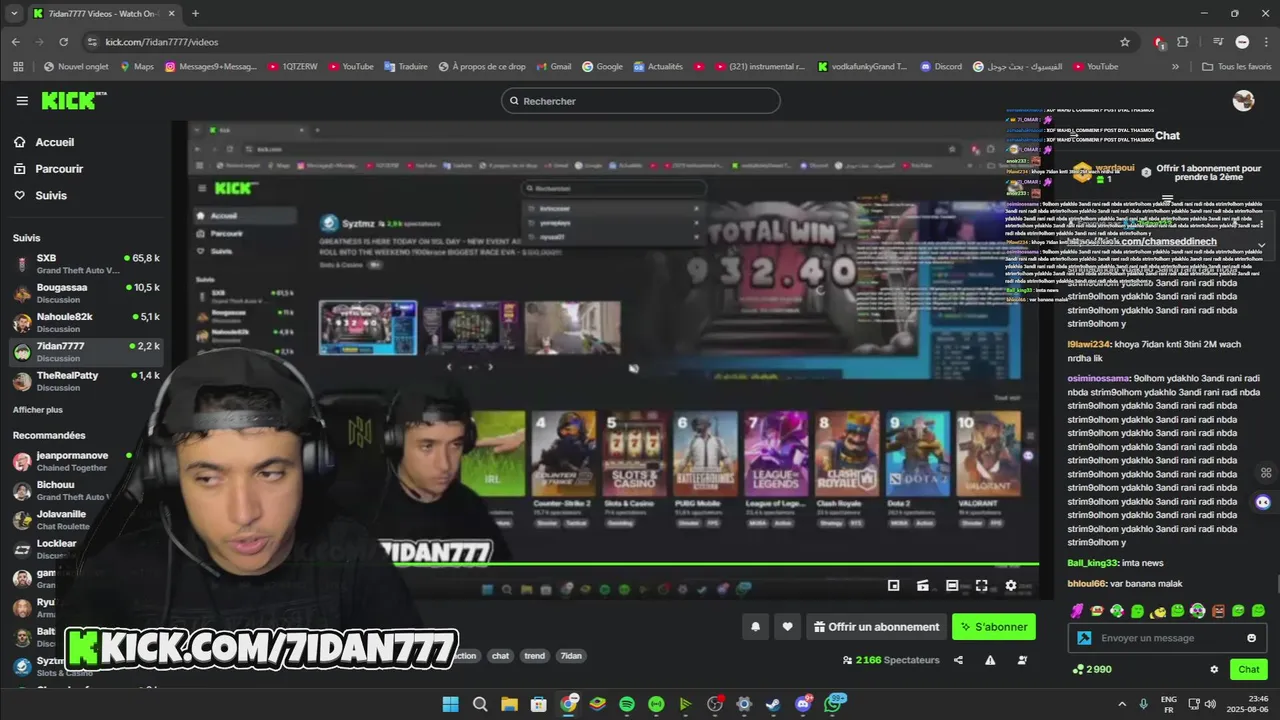Open Chrome extensions puzzle icon
Image resolution: width=1280 pixels, height=720 pixels.
point(1183,42)
